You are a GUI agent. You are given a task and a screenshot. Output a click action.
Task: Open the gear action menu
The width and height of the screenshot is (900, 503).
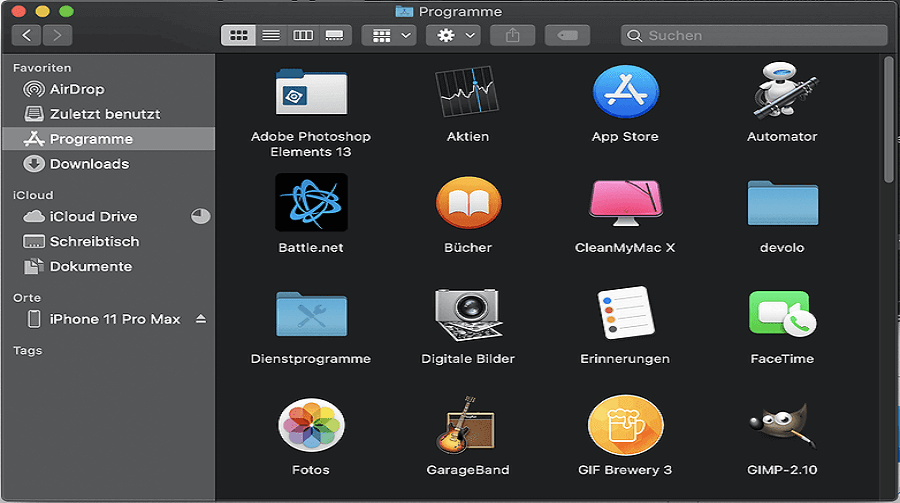[453, 35]
